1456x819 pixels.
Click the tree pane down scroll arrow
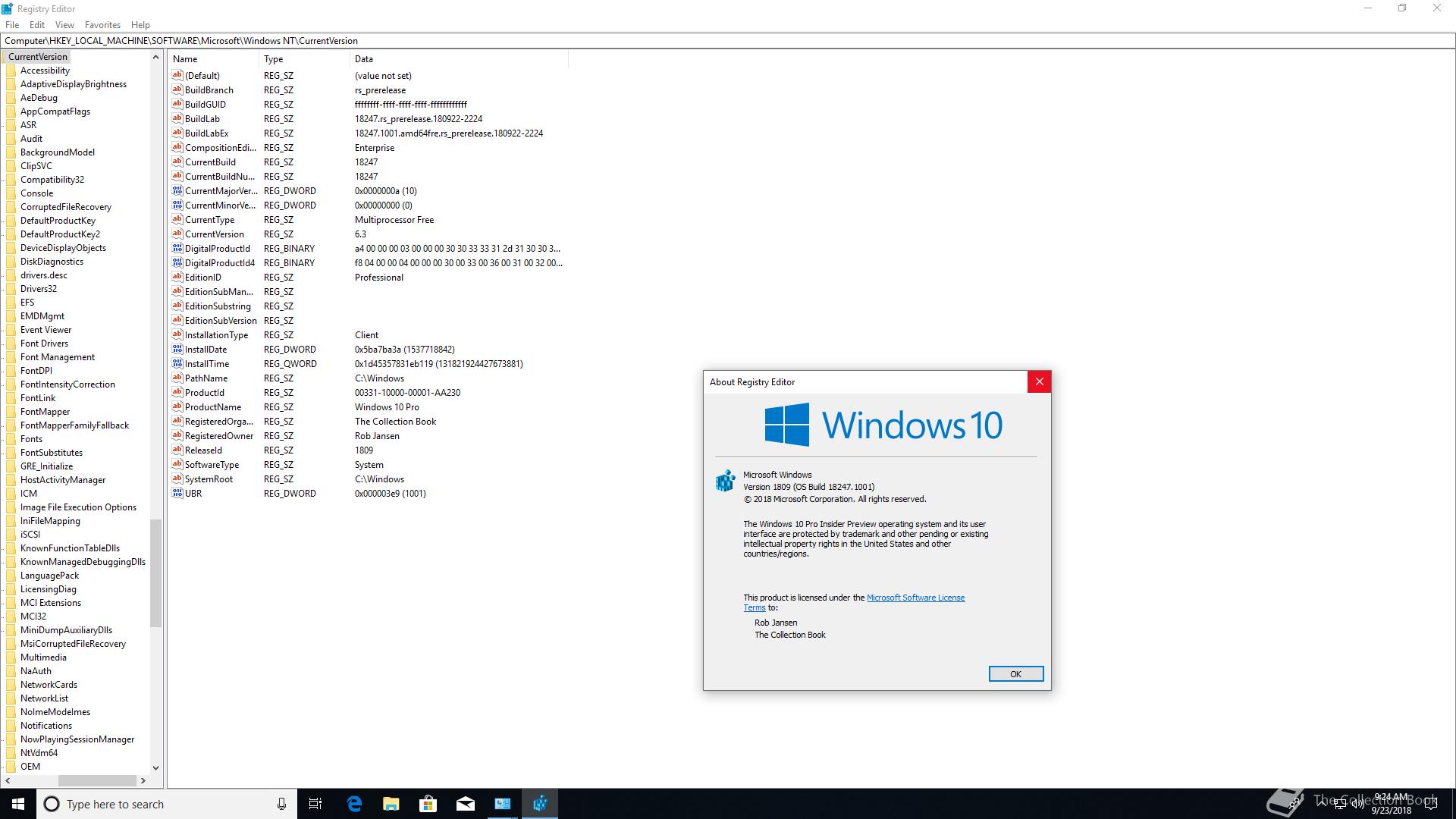[156, 767]
